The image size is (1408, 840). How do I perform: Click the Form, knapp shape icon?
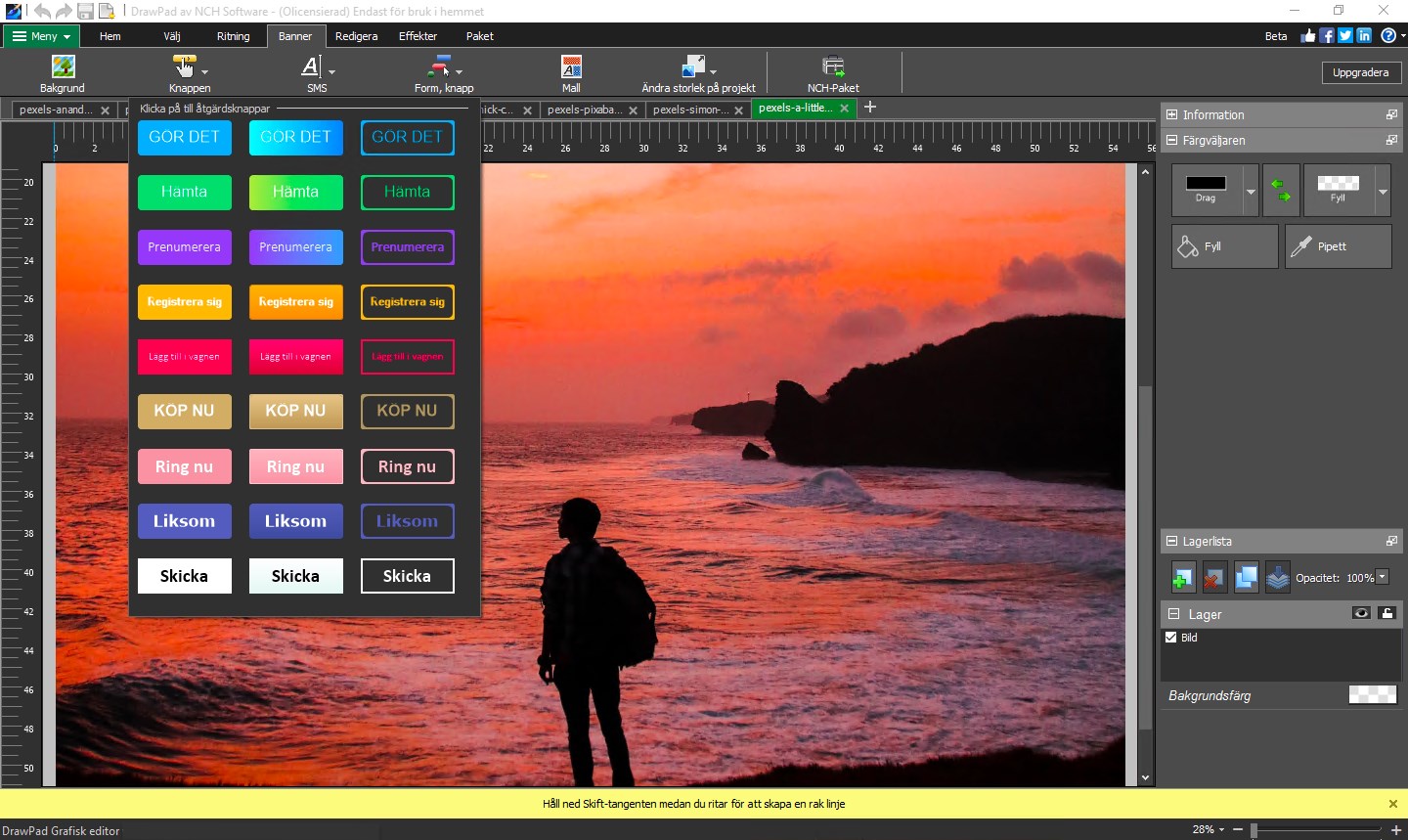[x=439, y=66]
